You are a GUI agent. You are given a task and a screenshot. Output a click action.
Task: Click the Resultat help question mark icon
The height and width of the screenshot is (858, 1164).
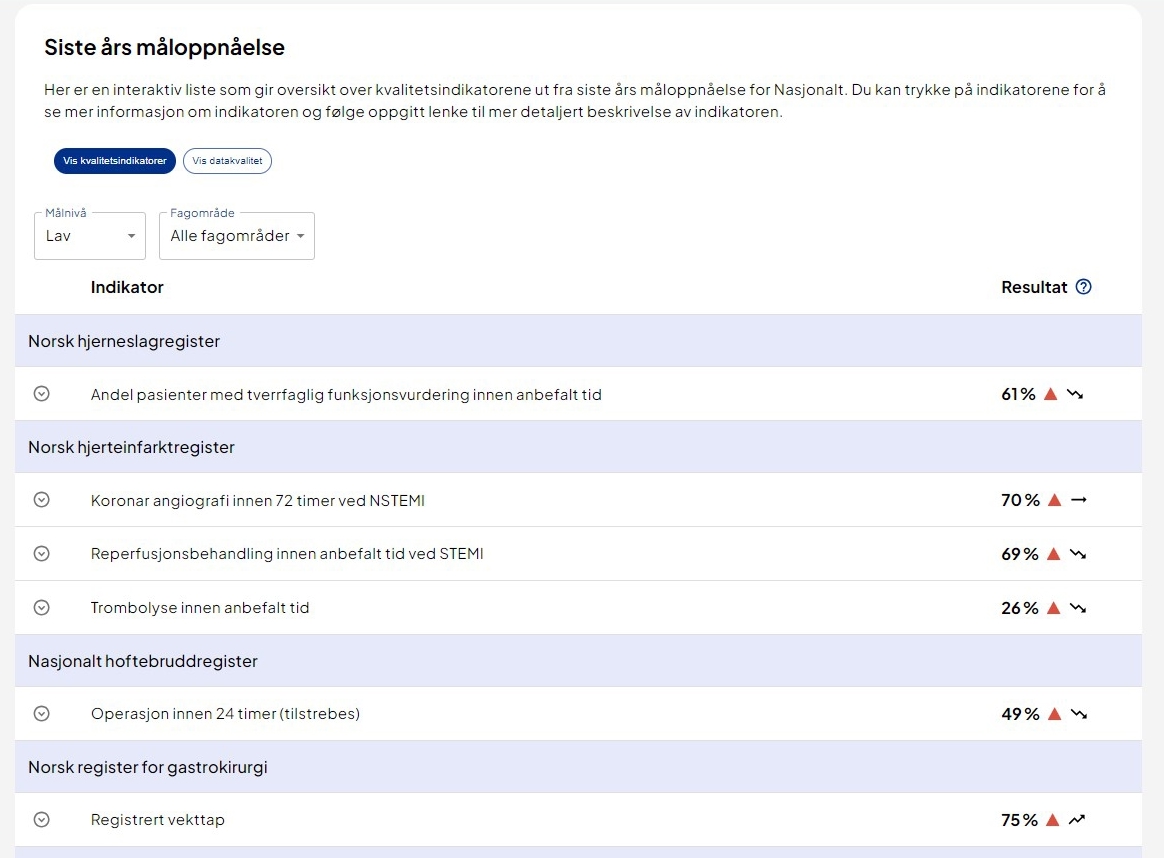(1083, 287)
